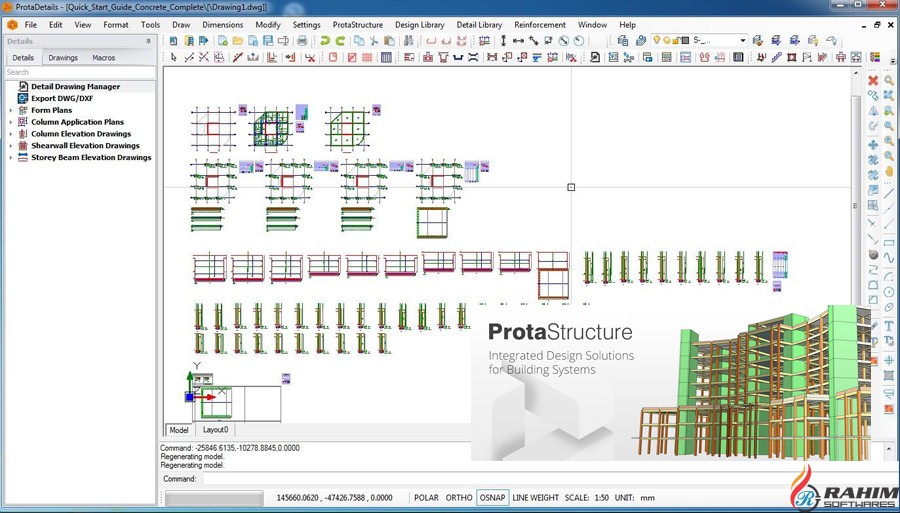Viewport: 900px width, 513px height.
Task: Click Export DWG/DXF in the panel
Action: pyautogui.click(x=64, y=99)
